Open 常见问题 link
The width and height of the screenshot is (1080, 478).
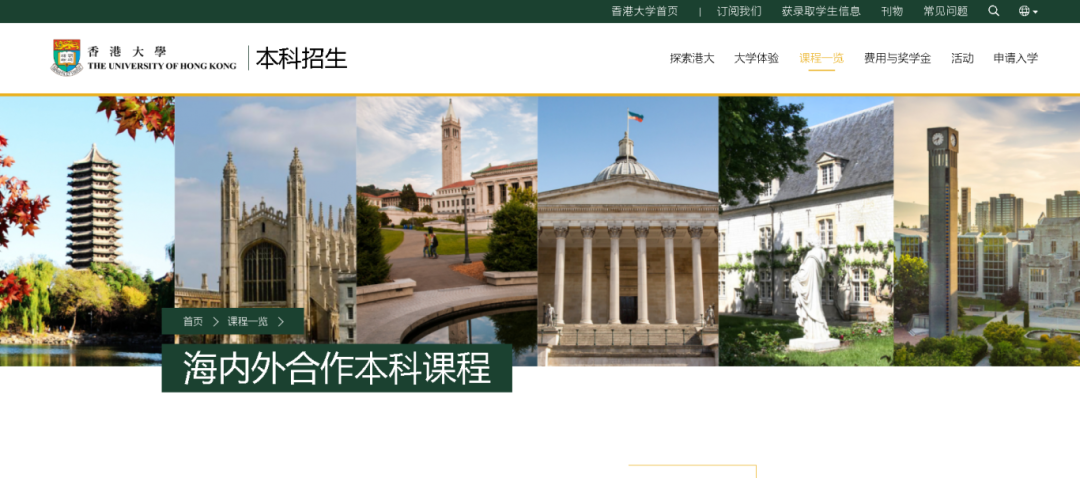(x=946, y=11)
